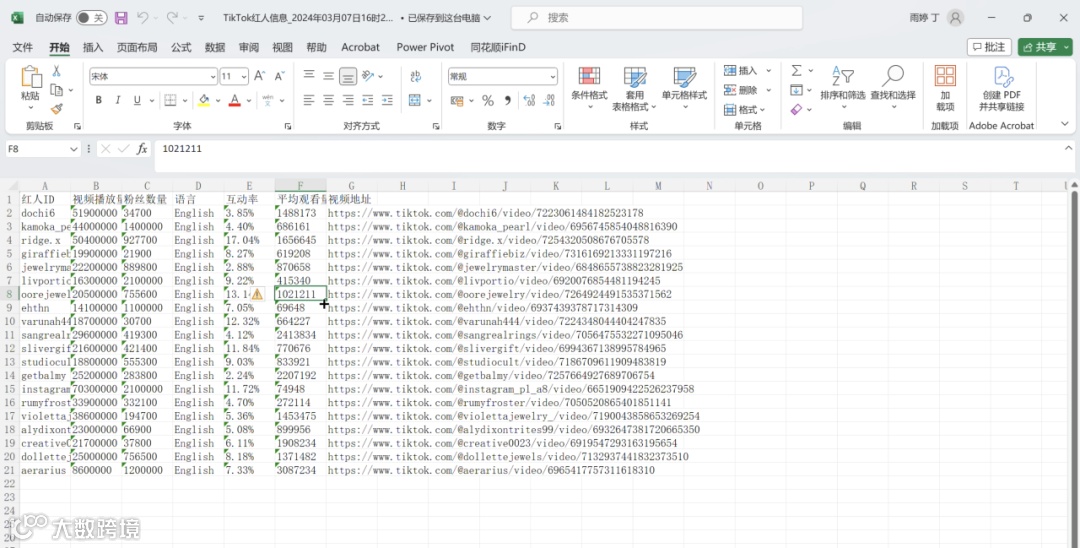Screen dimensions: 1080x548
Task: Open the font name dropdown (宋体)
Action: pyautogui.click(x=213, y=76)
